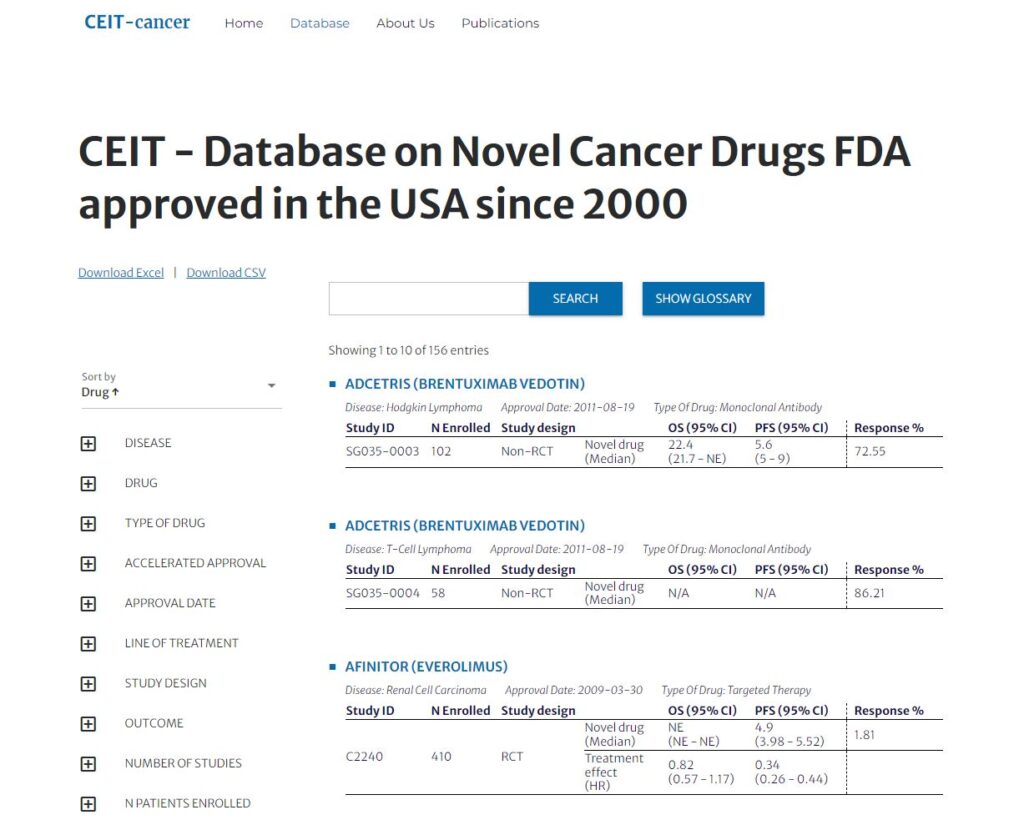Click plus icon next to LINE OF TREATMENT

(88, 643)
